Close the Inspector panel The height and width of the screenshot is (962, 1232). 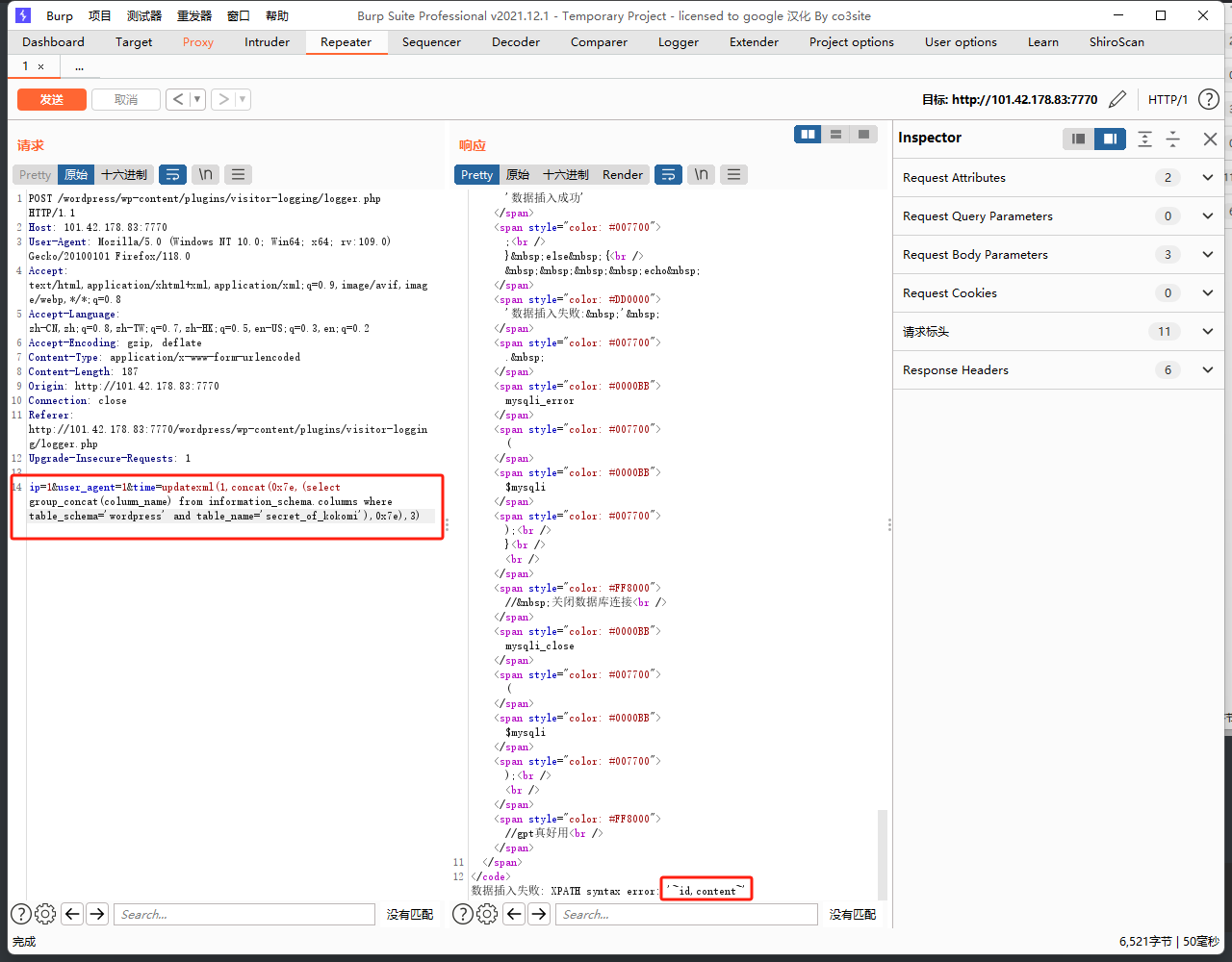1211,139
